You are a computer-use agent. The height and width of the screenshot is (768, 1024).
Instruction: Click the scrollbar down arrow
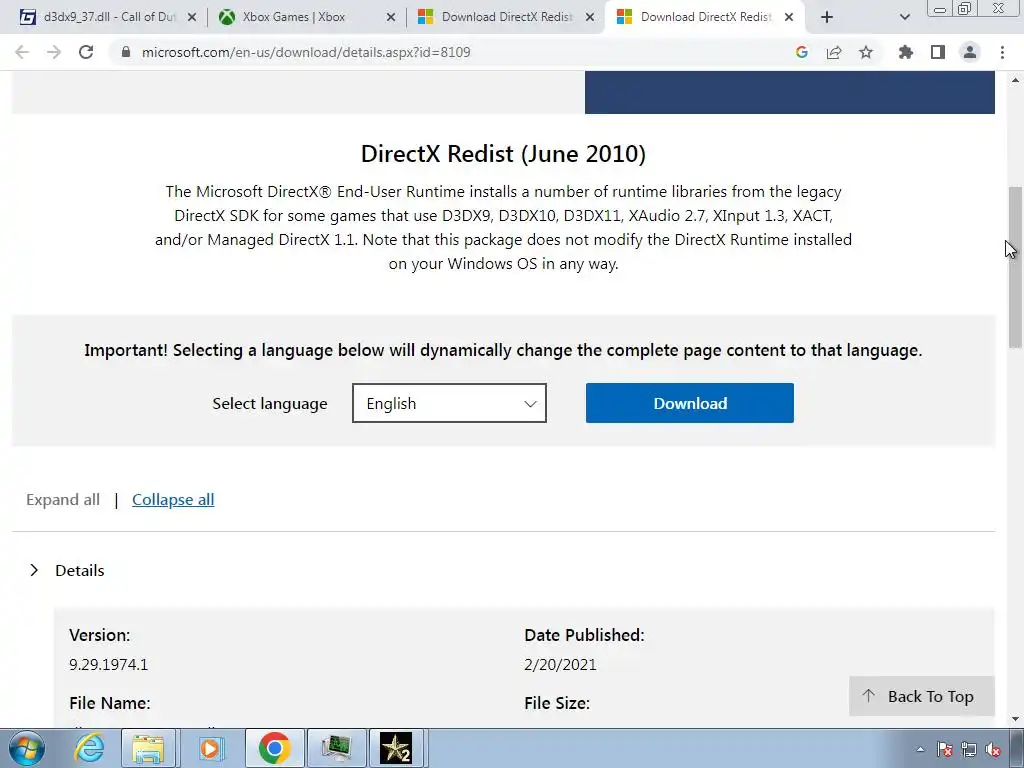point(1015,719)
